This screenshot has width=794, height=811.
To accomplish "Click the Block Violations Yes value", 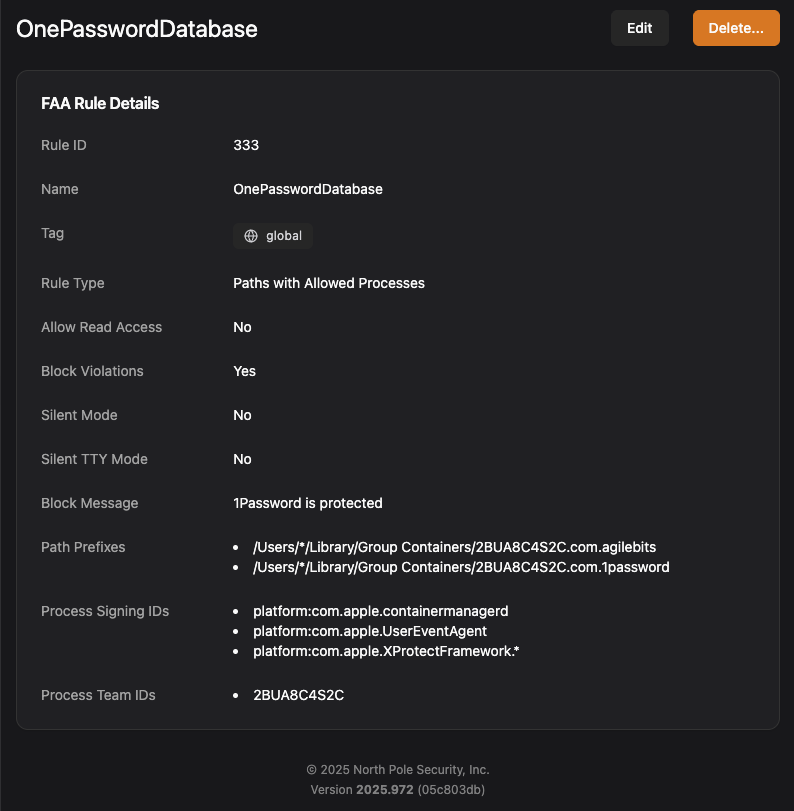I will click(245, 371).
